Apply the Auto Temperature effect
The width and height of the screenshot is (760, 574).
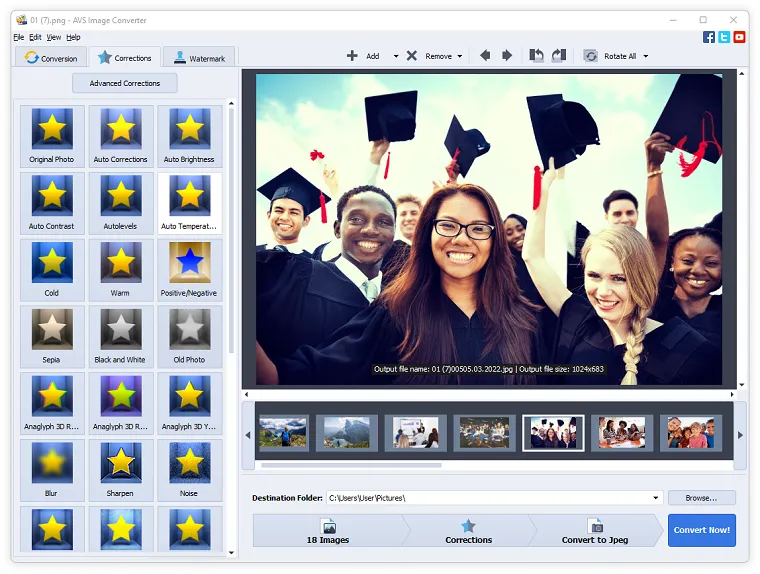(x=190, y=203)
